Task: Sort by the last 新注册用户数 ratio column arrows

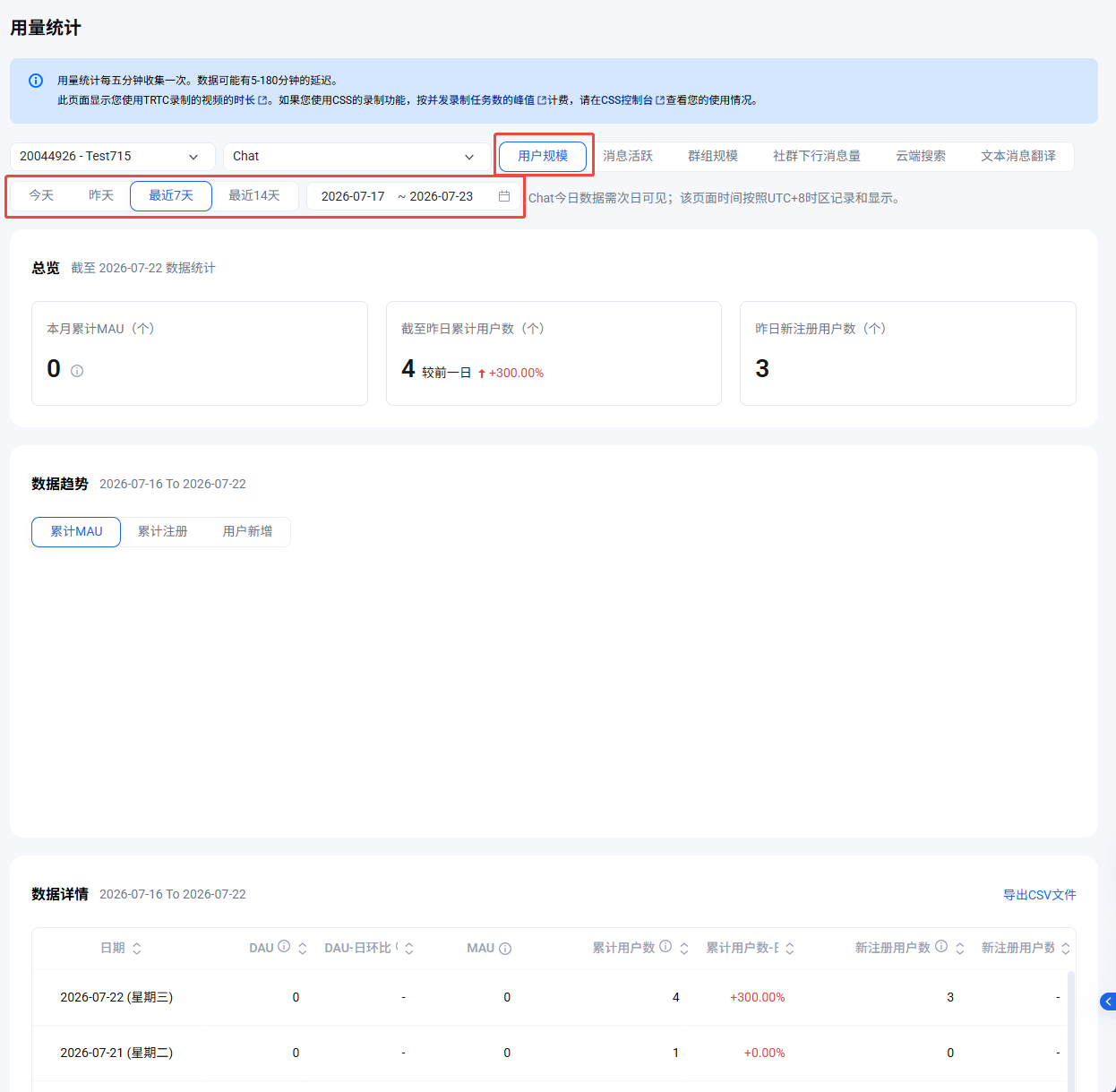Action: (1066, 949)
